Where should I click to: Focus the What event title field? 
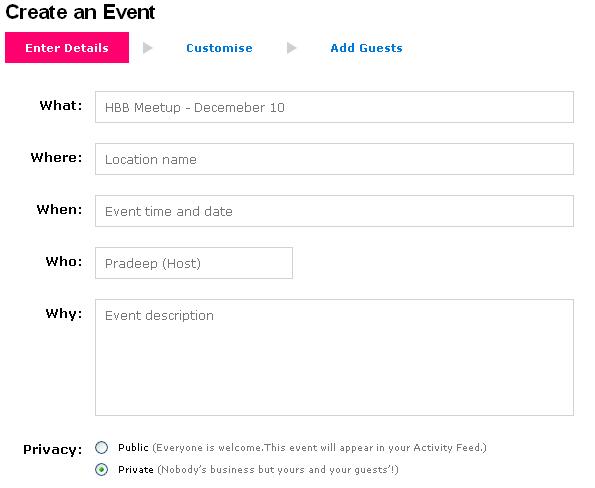tap(334, 107)
